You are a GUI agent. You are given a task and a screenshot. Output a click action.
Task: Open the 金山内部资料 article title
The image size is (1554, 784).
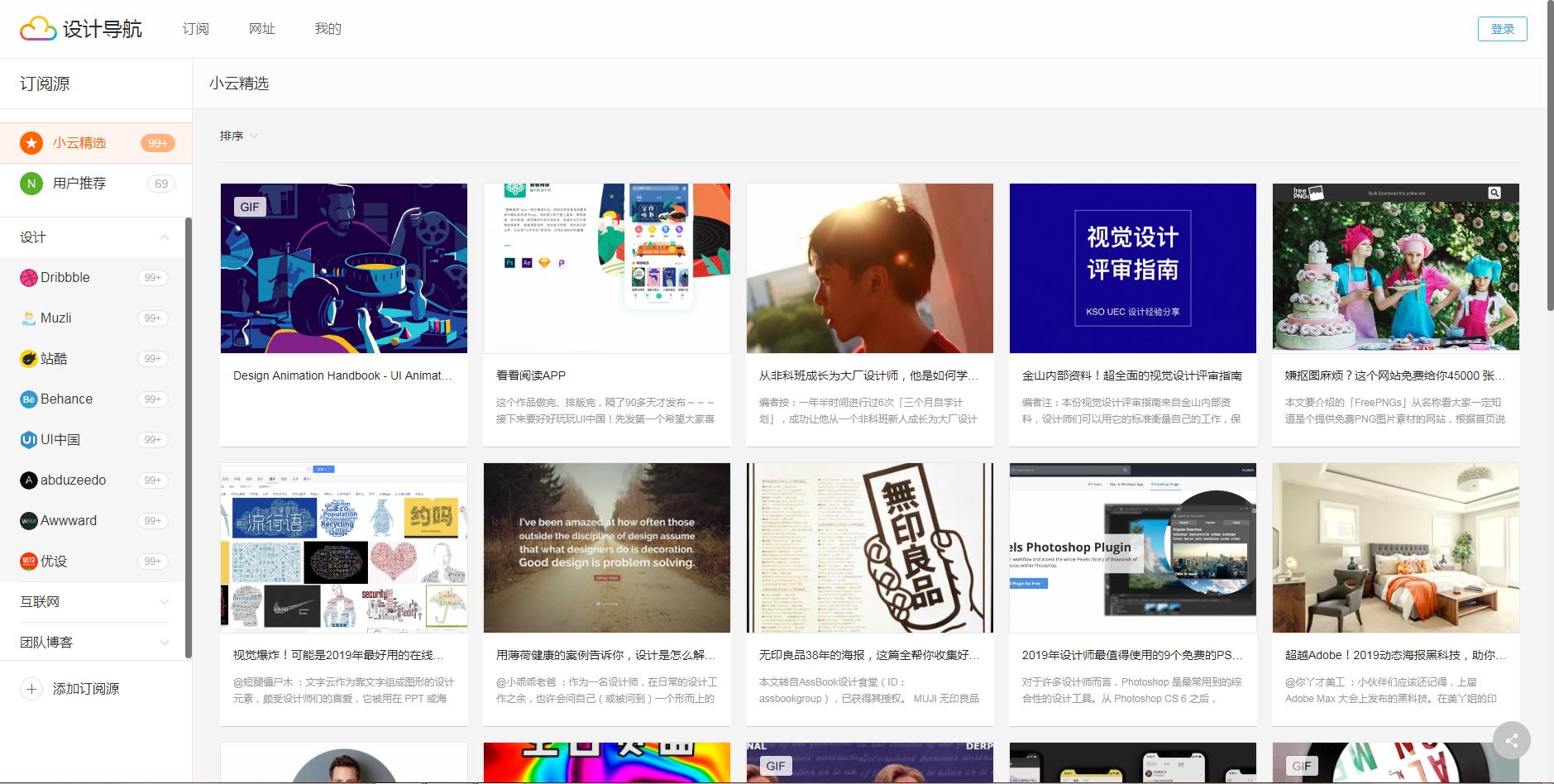tap(1132, 375)
